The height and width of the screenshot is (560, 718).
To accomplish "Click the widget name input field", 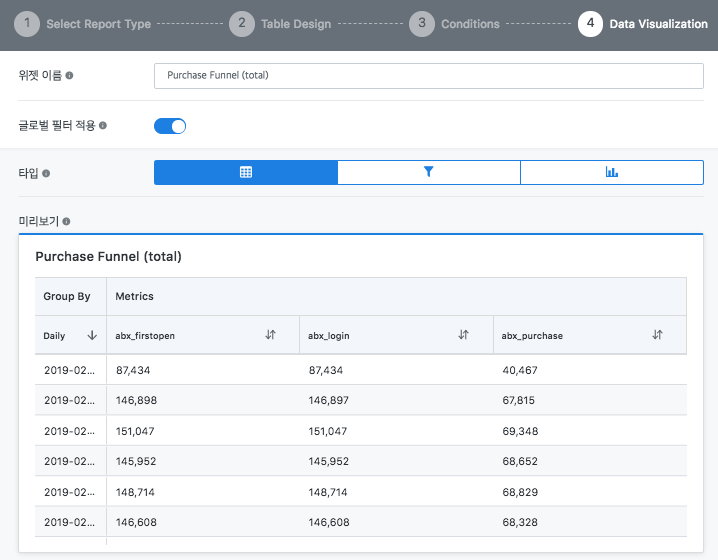I will tap(429, 76).
